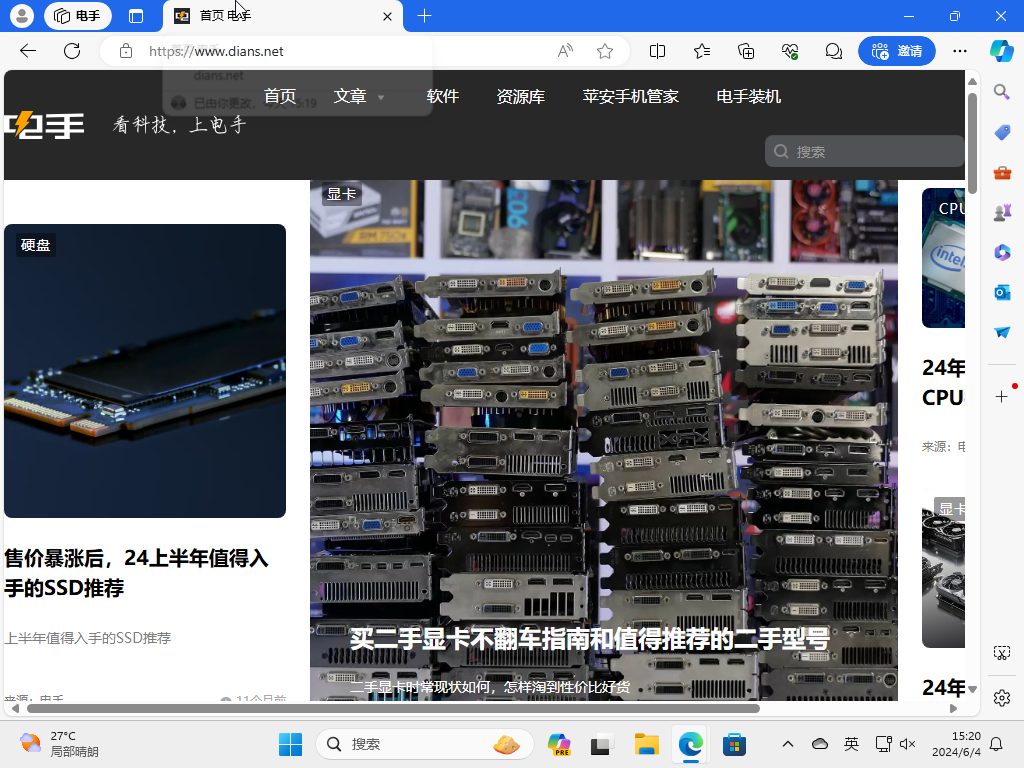This screenshot has height=768, width=1024.
Task: Open Browser essentials heart icon
Action: click(x=790, y=51)
